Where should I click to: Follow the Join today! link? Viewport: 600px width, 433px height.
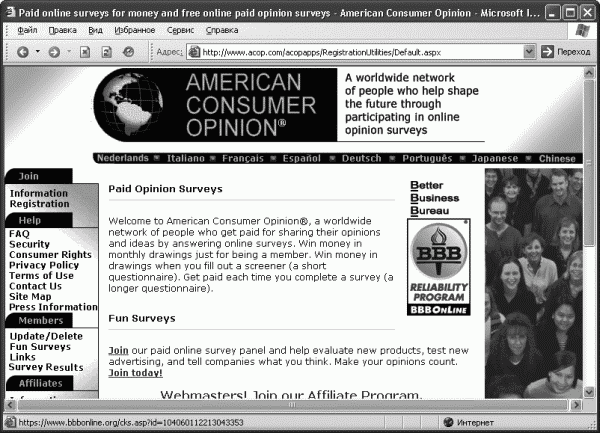click(x=135, y=373)
